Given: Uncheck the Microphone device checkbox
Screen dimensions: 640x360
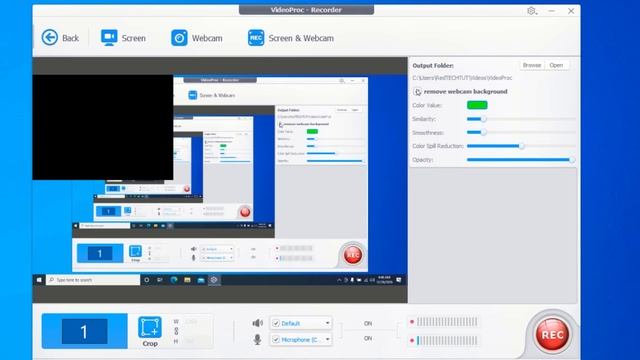Looking at the screenshot, I should pos(276,340).
